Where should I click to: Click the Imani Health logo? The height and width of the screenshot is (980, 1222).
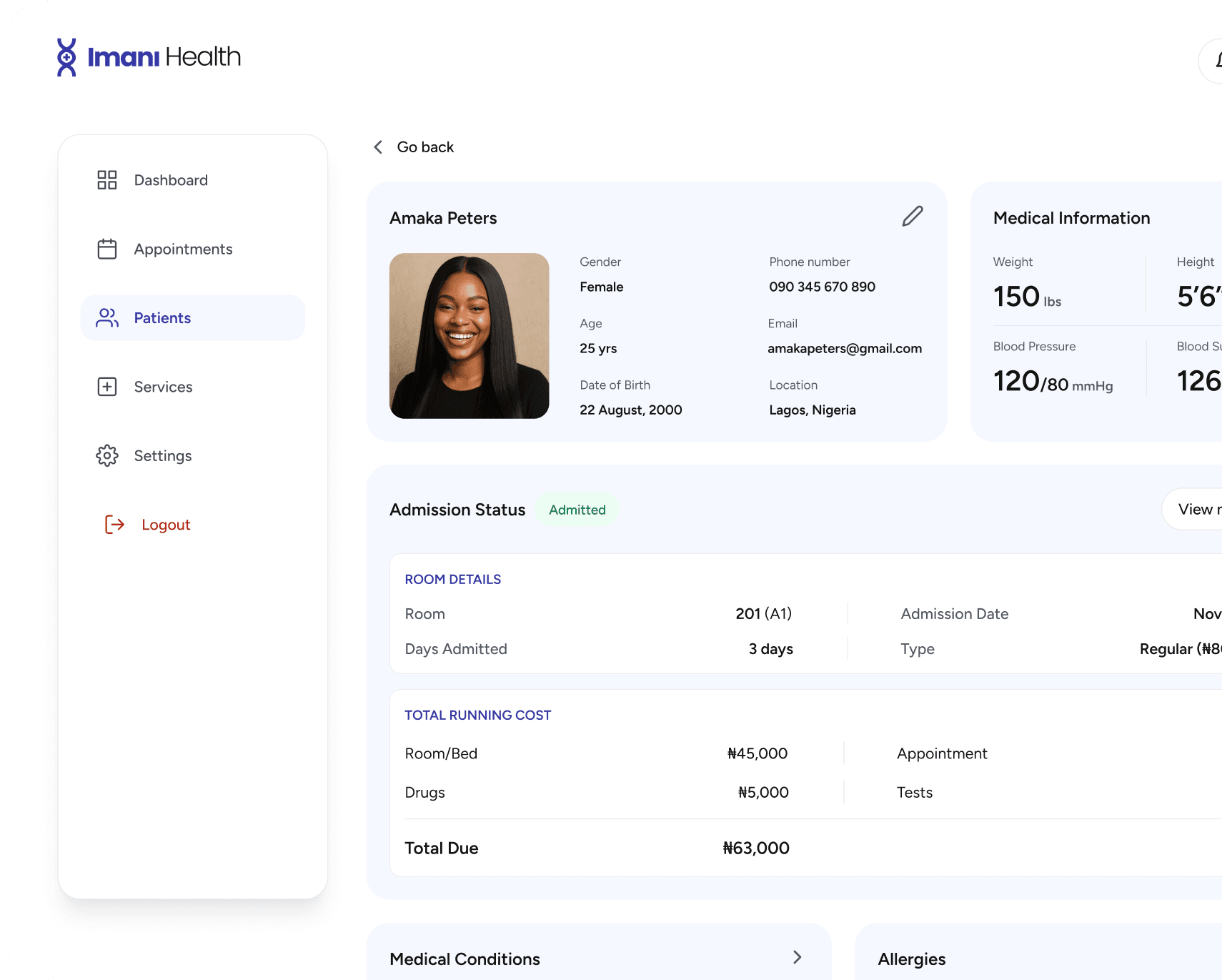pyautogui.click(x=148, y=56)
